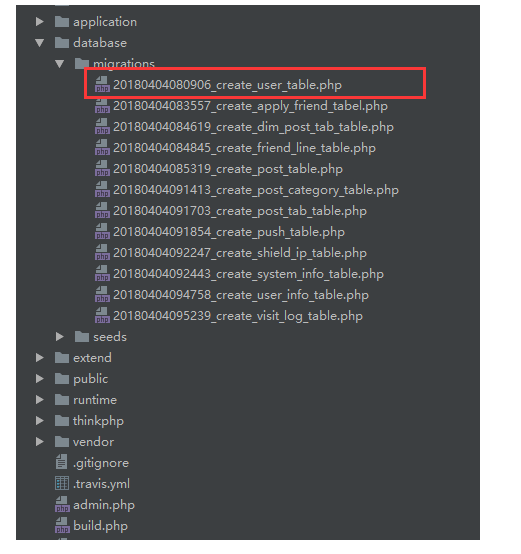Screen dimensions: 521x554
Task: Select 20180404092247_create_shield_ip_table.php file
Action: (240, 253)
